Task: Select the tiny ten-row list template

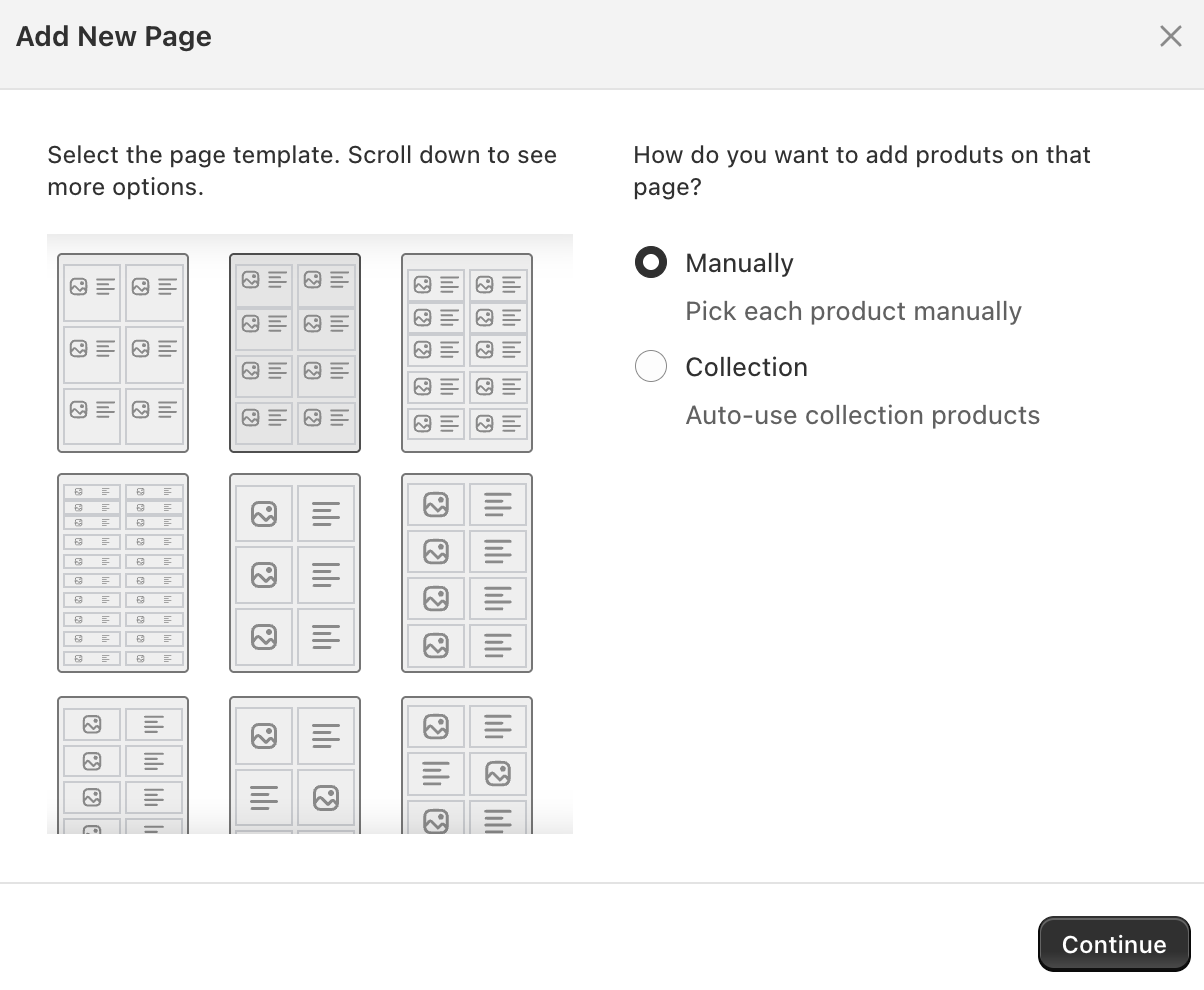Action: coord(122,572)
